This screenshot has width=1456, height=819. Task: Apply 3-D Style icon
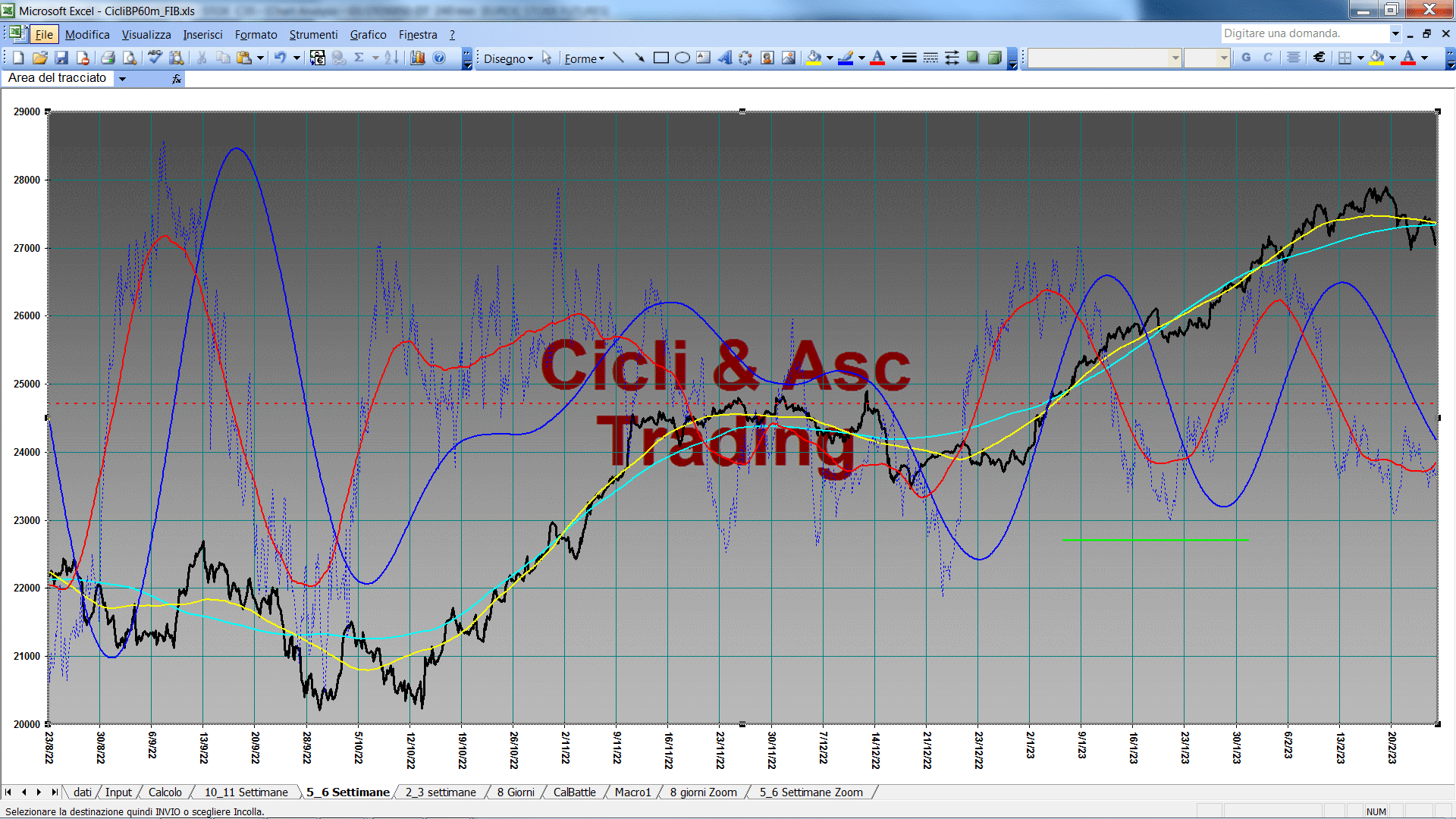[994, 58]
